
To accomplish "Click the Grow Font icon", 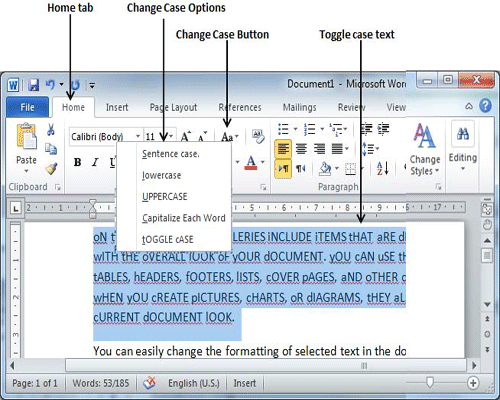I will point(185,136).
